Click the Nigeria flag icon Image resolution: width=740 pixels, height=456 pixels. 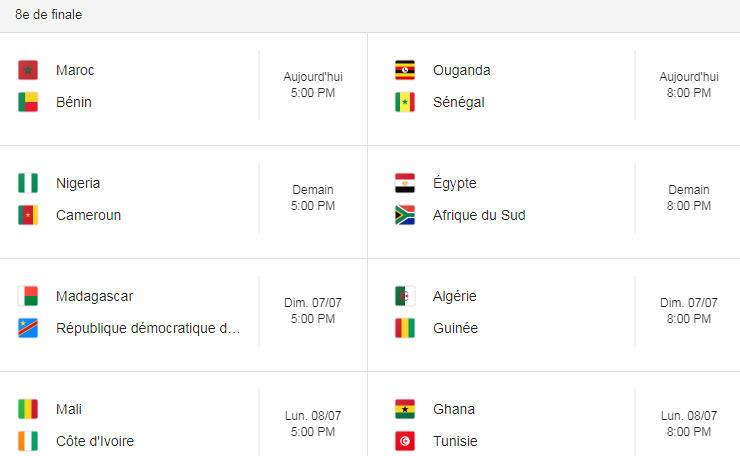[x=28, y=183]
